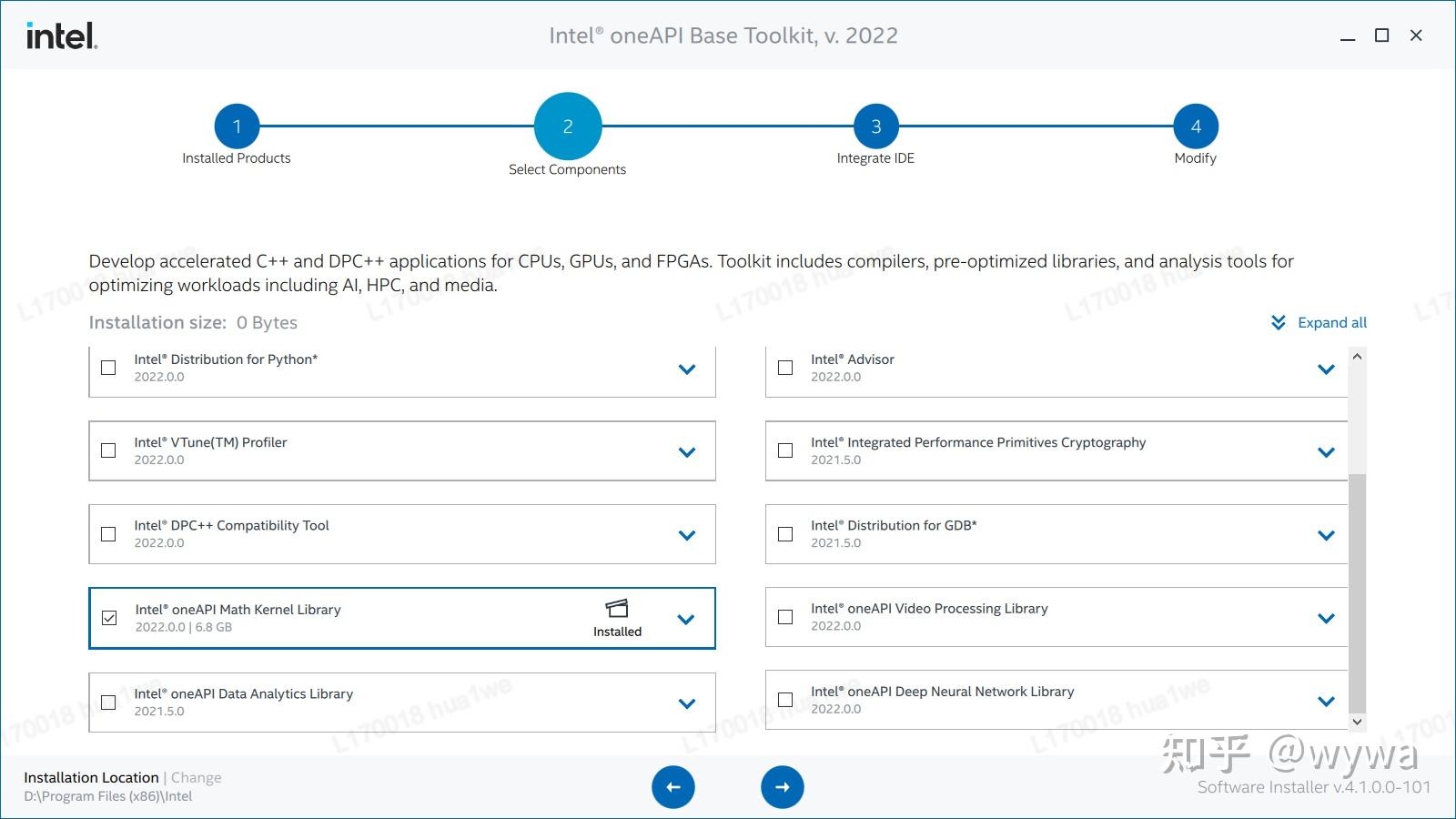
Task: Click Change installation location link
Action: tap(196, 777)
